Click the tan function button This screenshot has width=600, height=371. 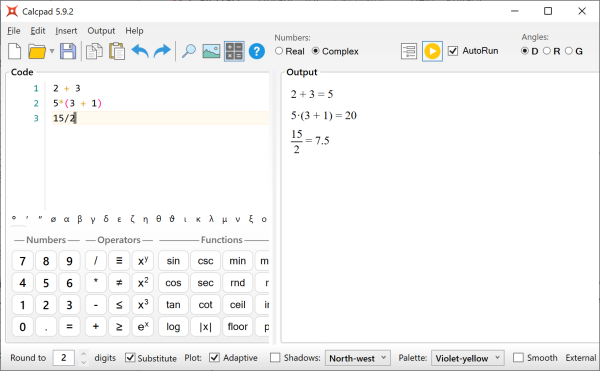(x=173, y=305)
